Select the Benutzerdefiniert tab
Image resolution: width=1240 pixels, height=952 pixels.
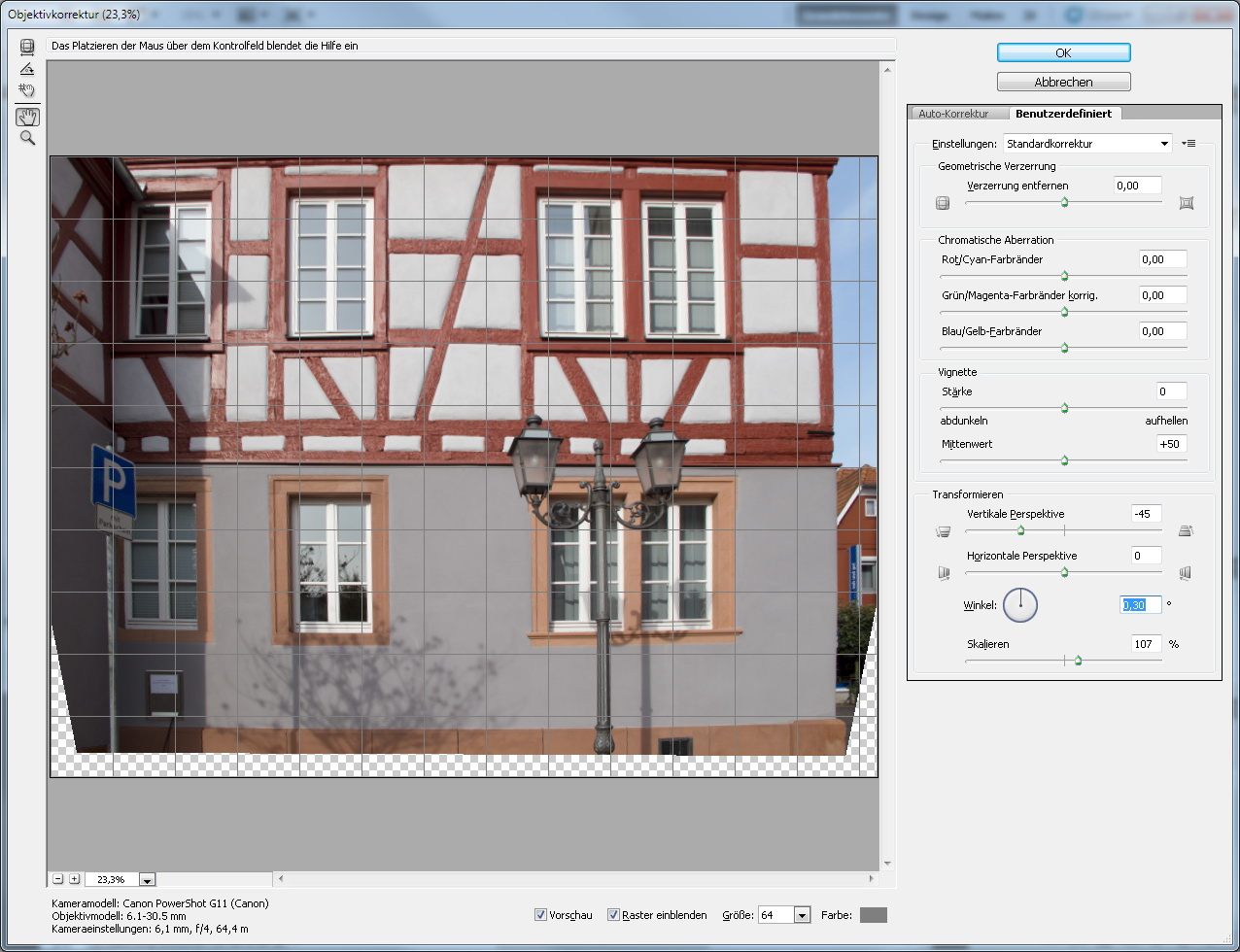(x=1063, y=114)
